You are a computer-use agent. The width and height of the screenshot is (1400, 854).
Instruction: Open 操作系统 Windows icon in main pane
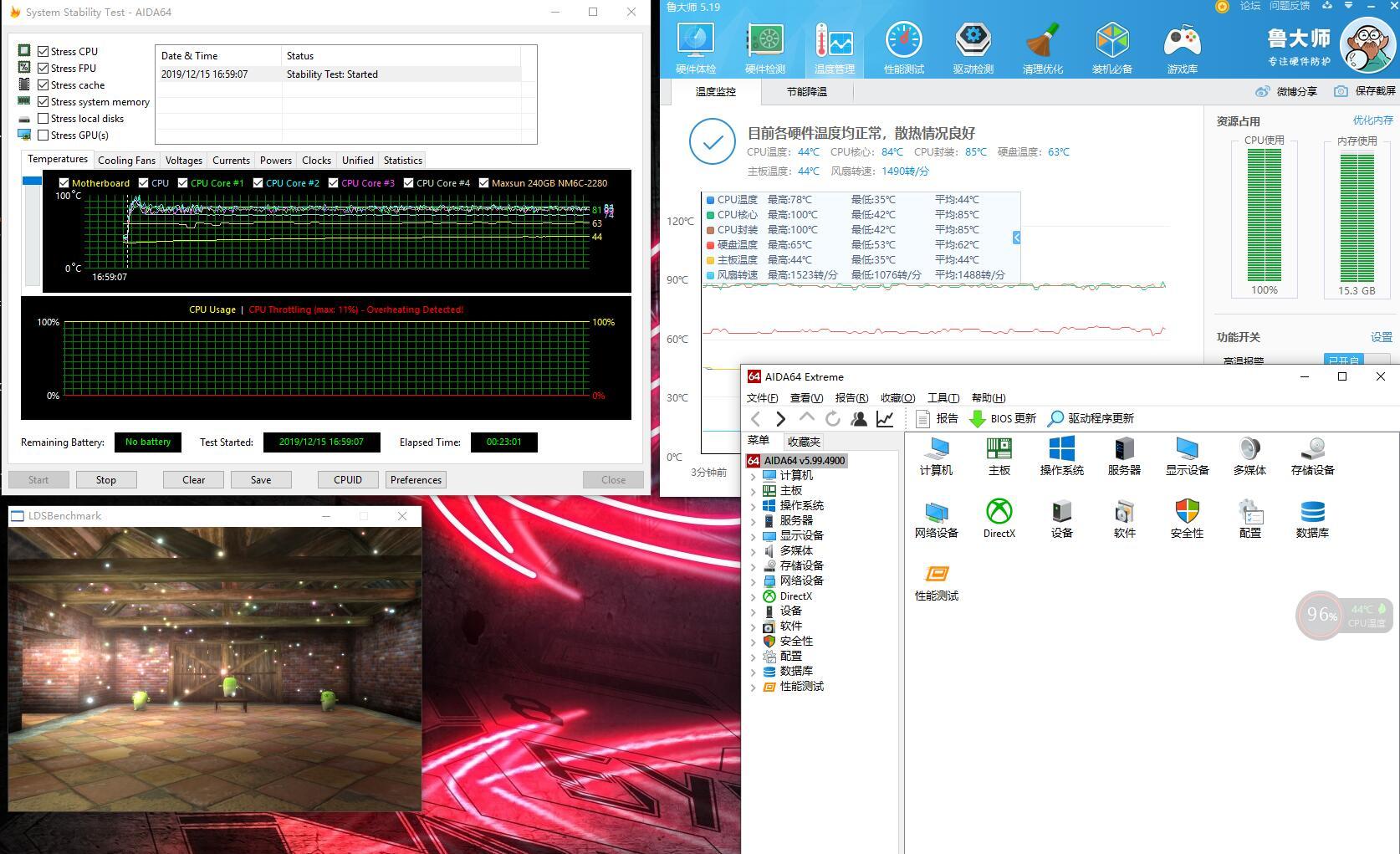click(x=1062, y=457)
